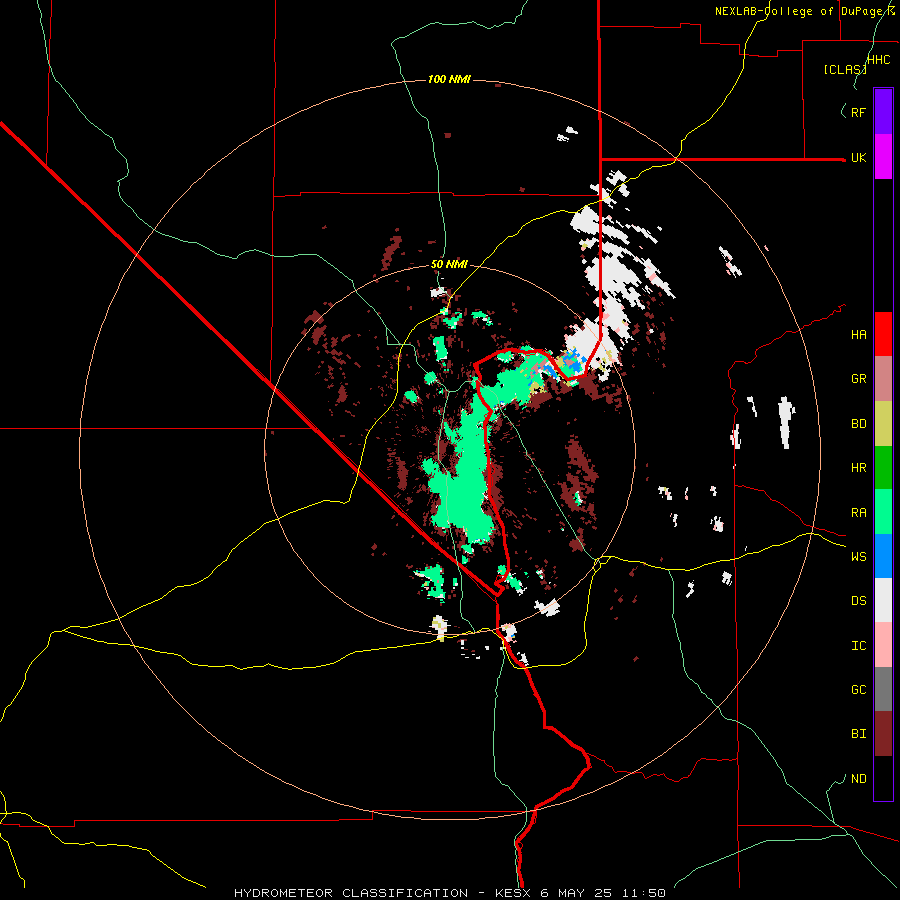Click the purple RF color swatch in legend
Viewport: 900px width, 900px height.
click(883, 112)
